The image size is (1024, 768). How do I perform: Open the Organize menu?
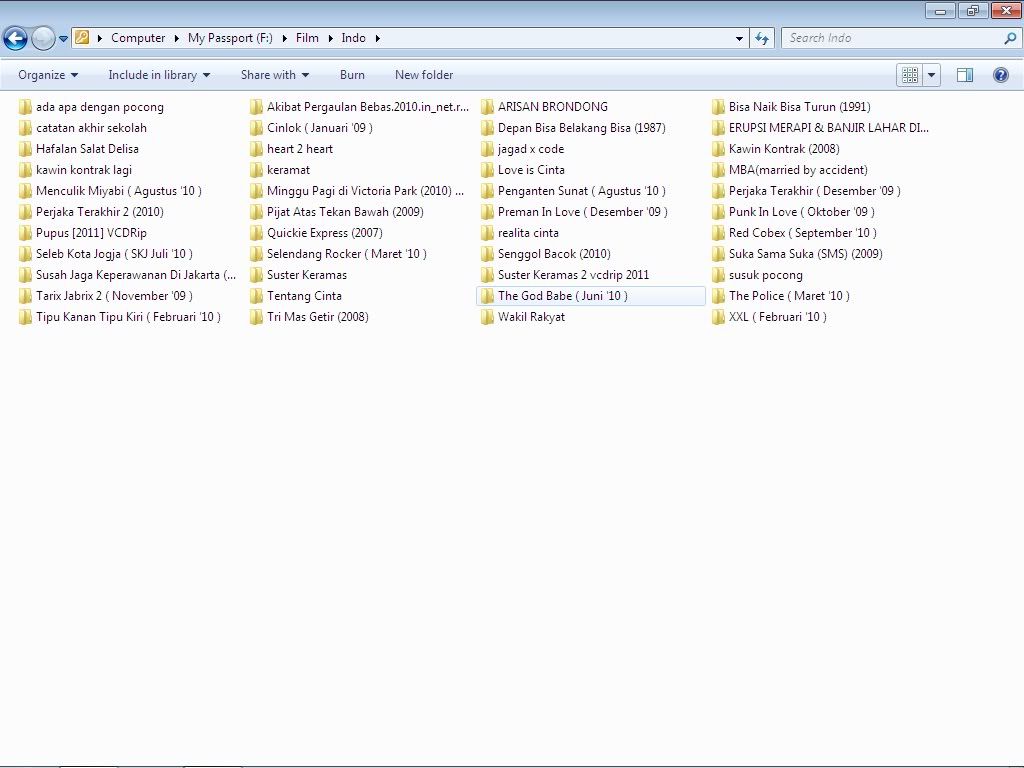48,75
